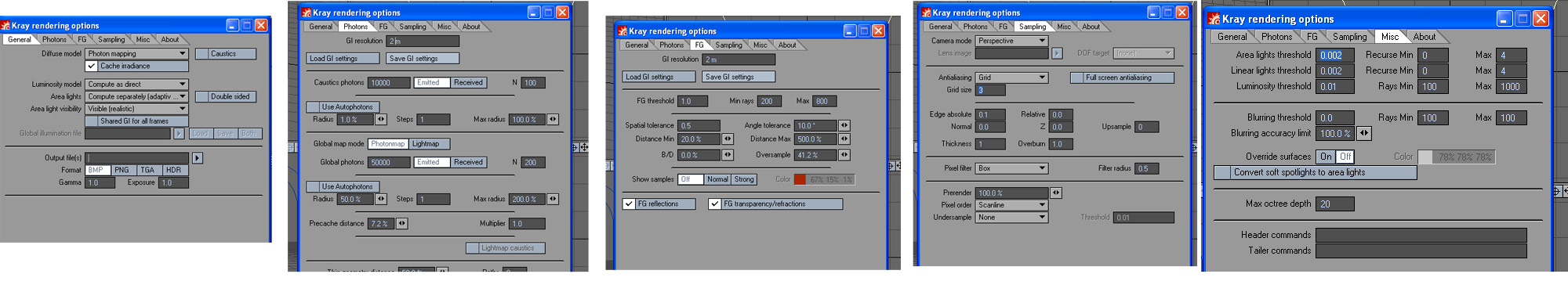Click the stepper arrows beside Blurring accuracy limit
The height and width of the screenshot is (292, 1568).
coord(1364,133)
